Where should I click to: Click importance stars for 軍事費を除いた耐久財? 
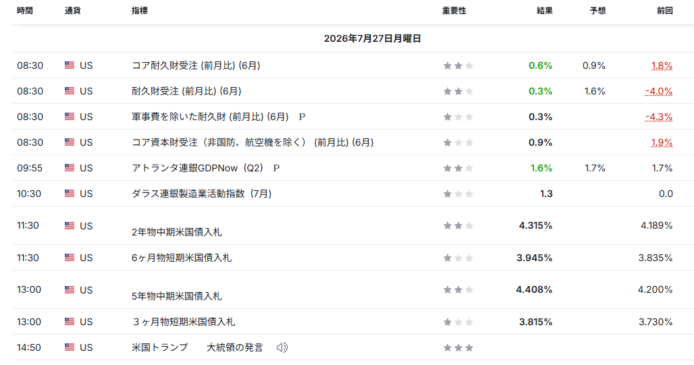click(x=458, y=117)
